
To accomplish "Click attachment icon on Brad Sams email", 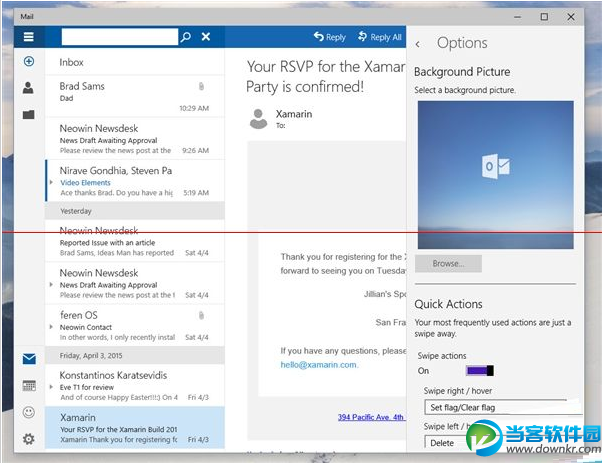I will tap(201, 86).
